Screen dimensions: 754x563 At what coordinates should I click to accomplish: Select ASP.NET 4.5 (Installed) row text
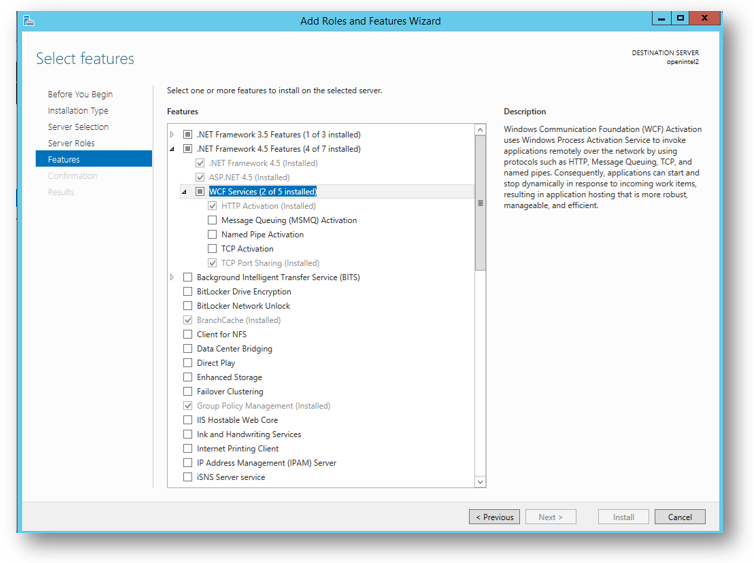[x=249, y=177]
